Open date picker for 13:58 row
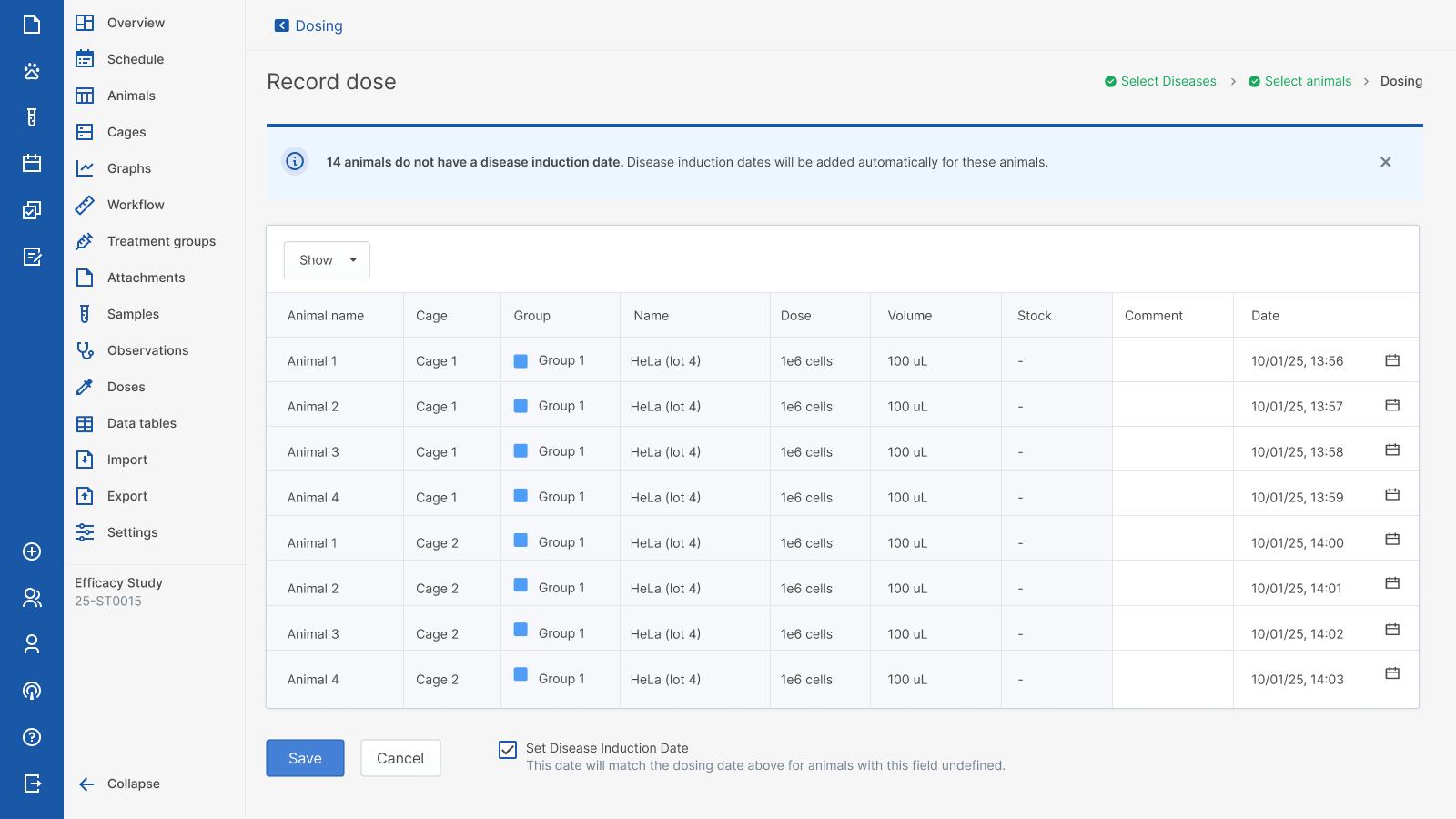This screenshot has height=819, width=1456. tap(1392, 450)
